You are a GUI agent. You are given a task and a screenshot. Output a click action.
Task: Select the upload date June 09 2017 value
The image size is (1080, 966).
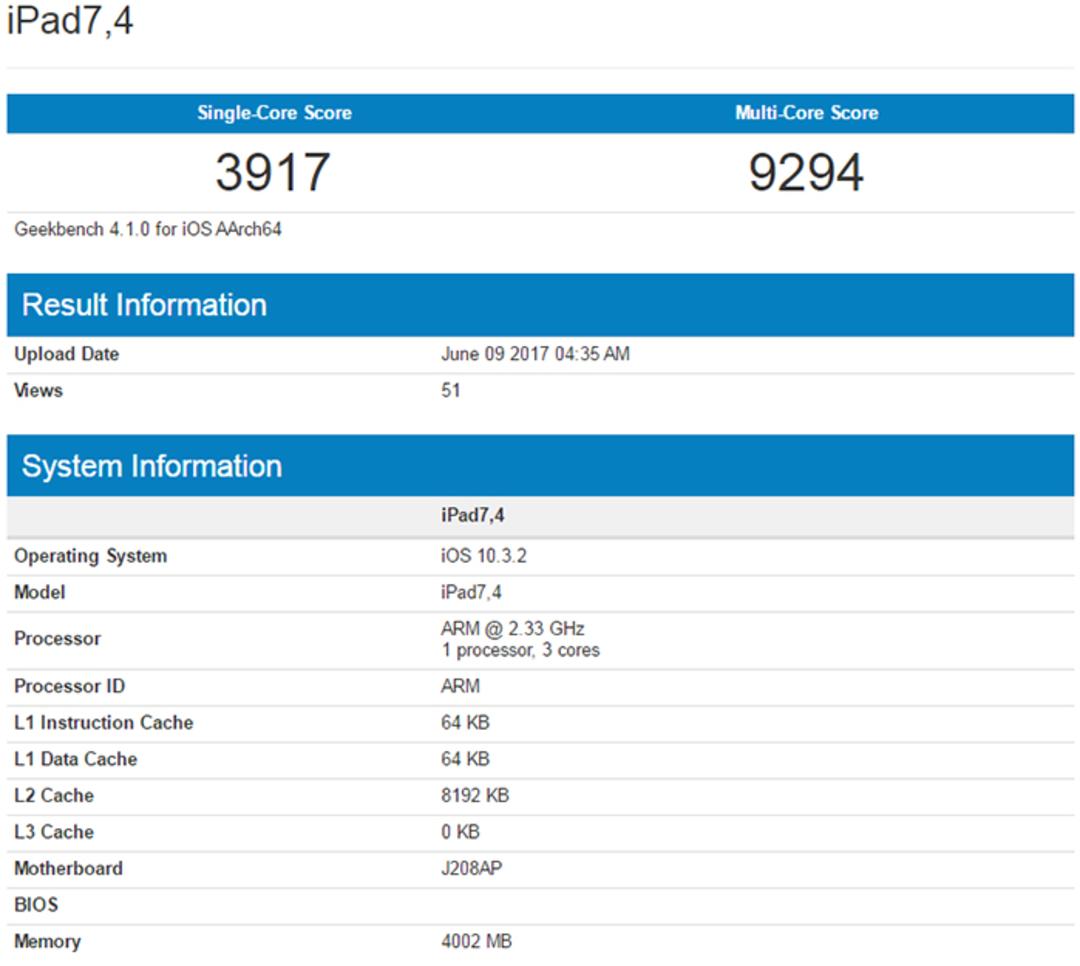click(x=535, y=354)
